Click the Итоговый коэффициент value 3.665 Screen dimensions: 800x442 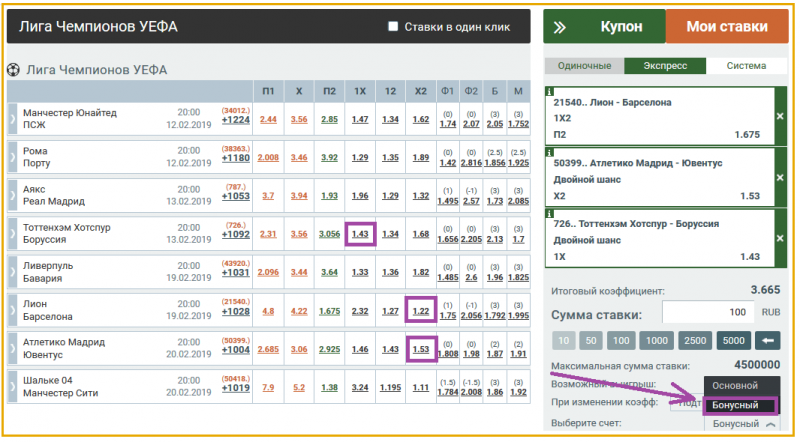pos(765,290)
